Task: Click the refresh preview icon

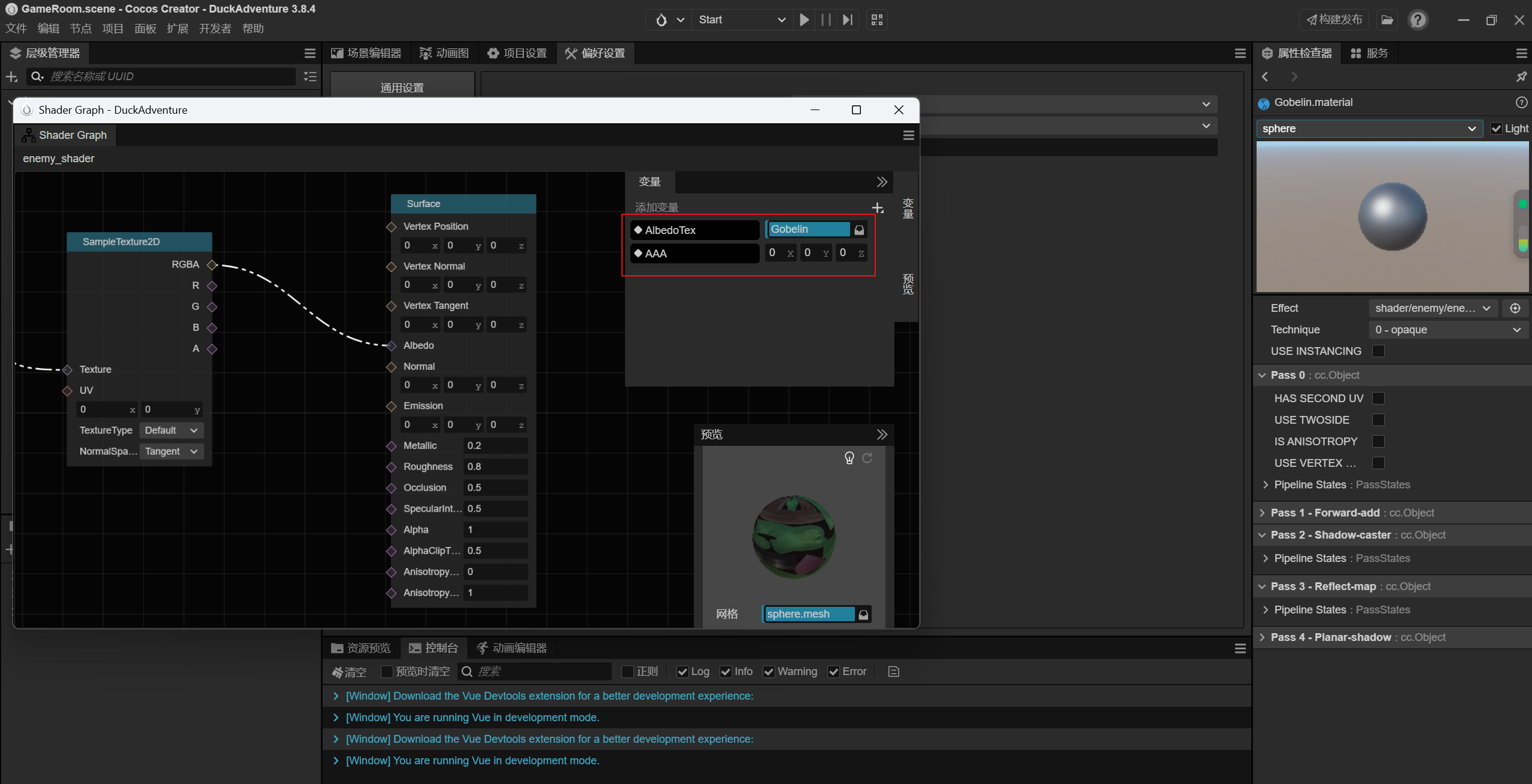Action: (x=867, y=458)
